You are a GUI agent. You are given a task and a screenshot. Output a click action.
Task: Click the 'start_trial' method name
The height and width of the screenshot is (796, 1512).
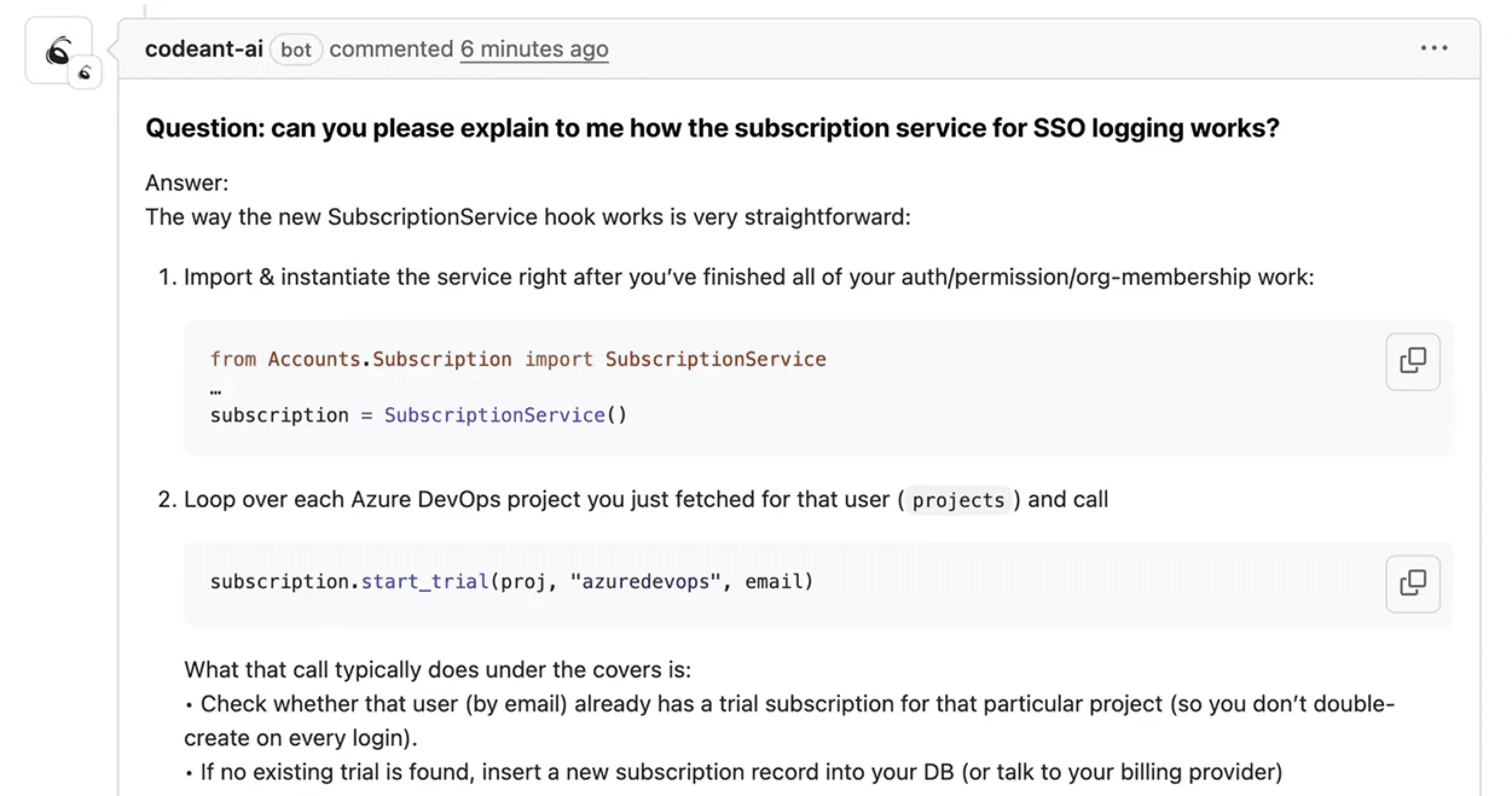(424, 581)
